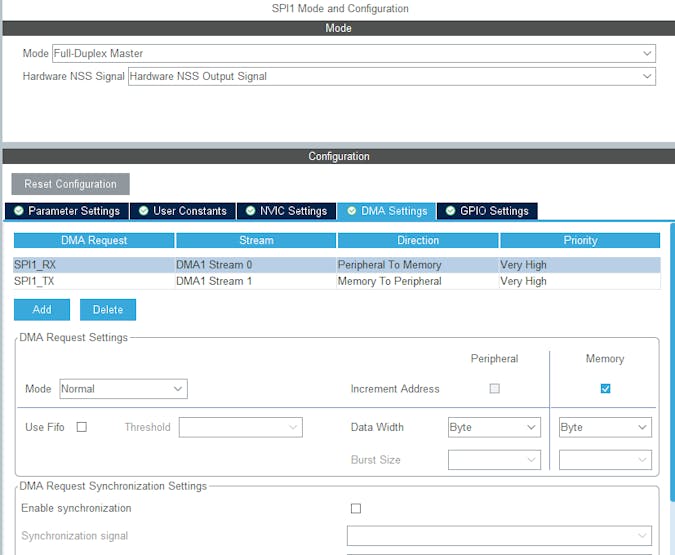The image size is (675, 555).
Task: Switch to Parameter Settings tab
Action: [x=67, y=211]
